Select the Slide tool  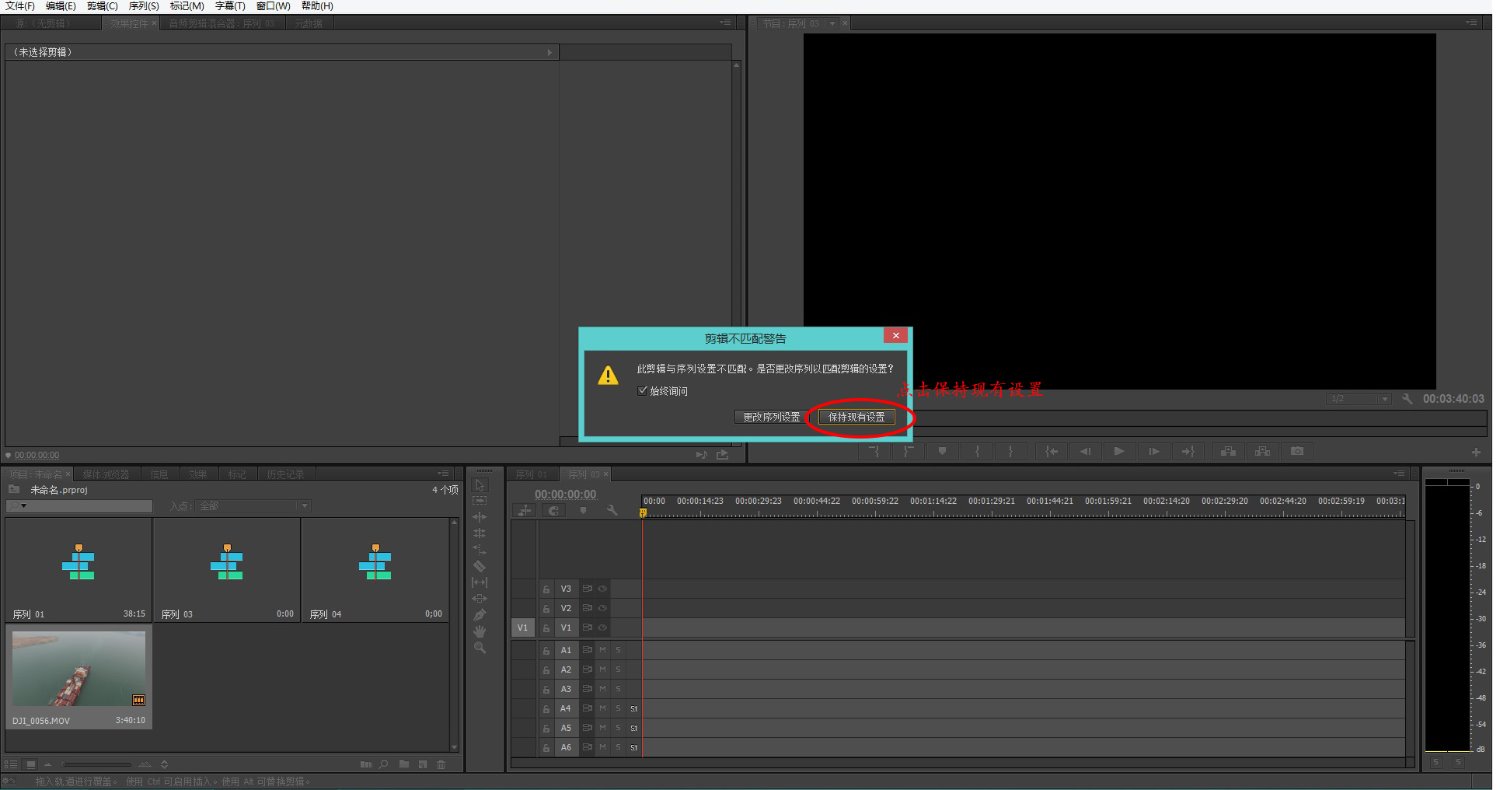pos(480,598)
